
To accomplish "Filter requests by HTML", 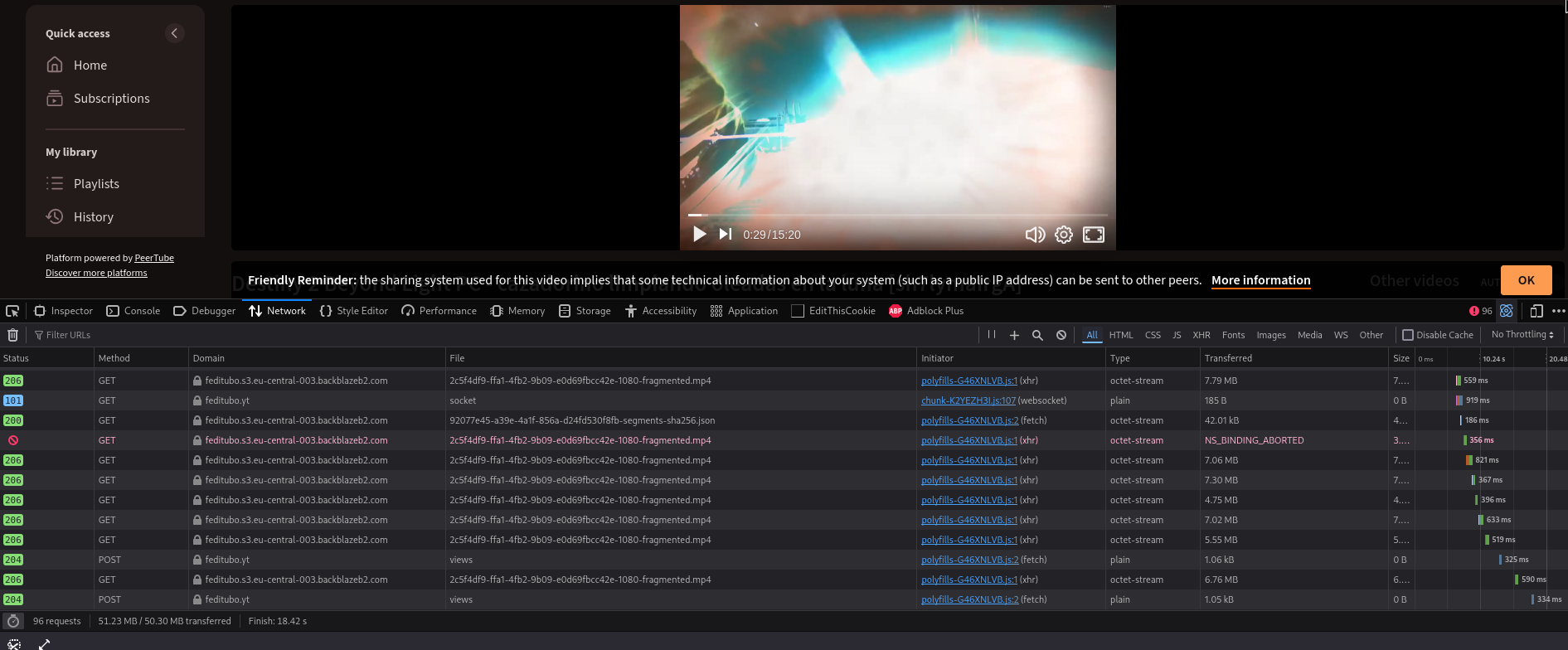I will click(x=1121, y=335).
